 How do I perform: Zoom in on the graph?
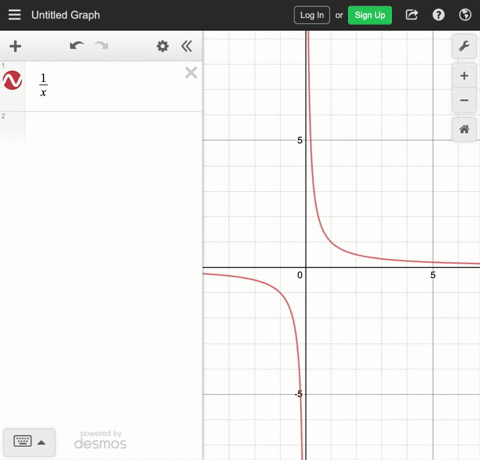(464, 76)
